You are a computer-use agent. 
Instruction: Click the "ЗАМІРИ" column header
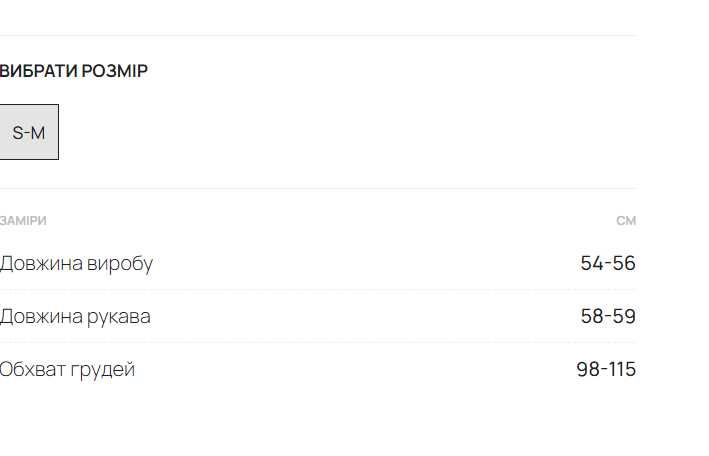(23, 220)
